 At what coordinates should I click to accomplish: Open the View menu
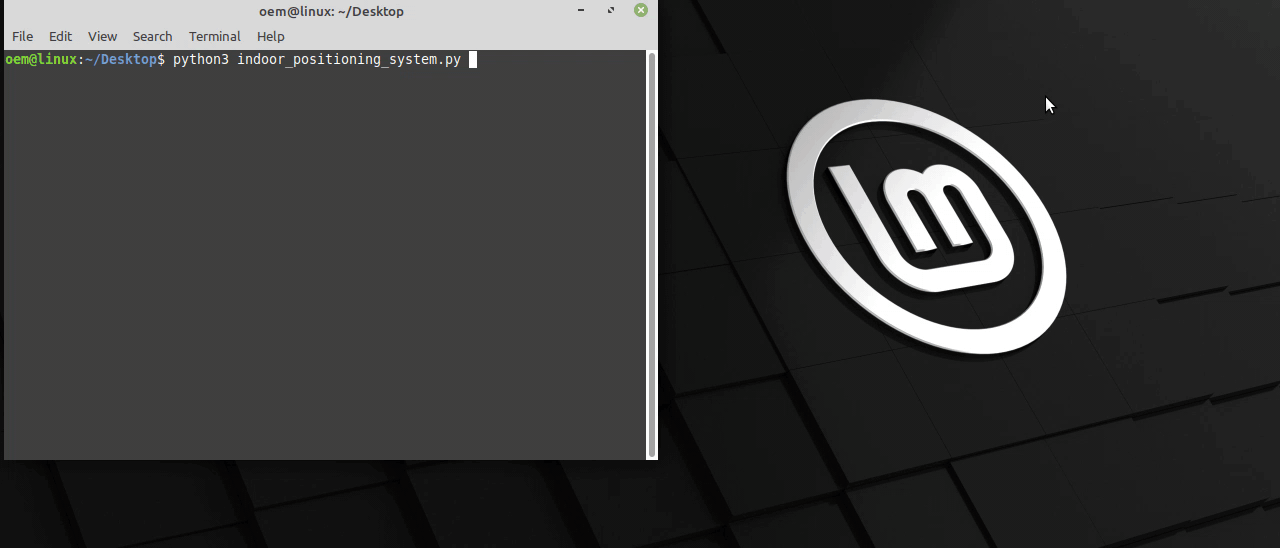pyautogui.click(x=102, y=36)
